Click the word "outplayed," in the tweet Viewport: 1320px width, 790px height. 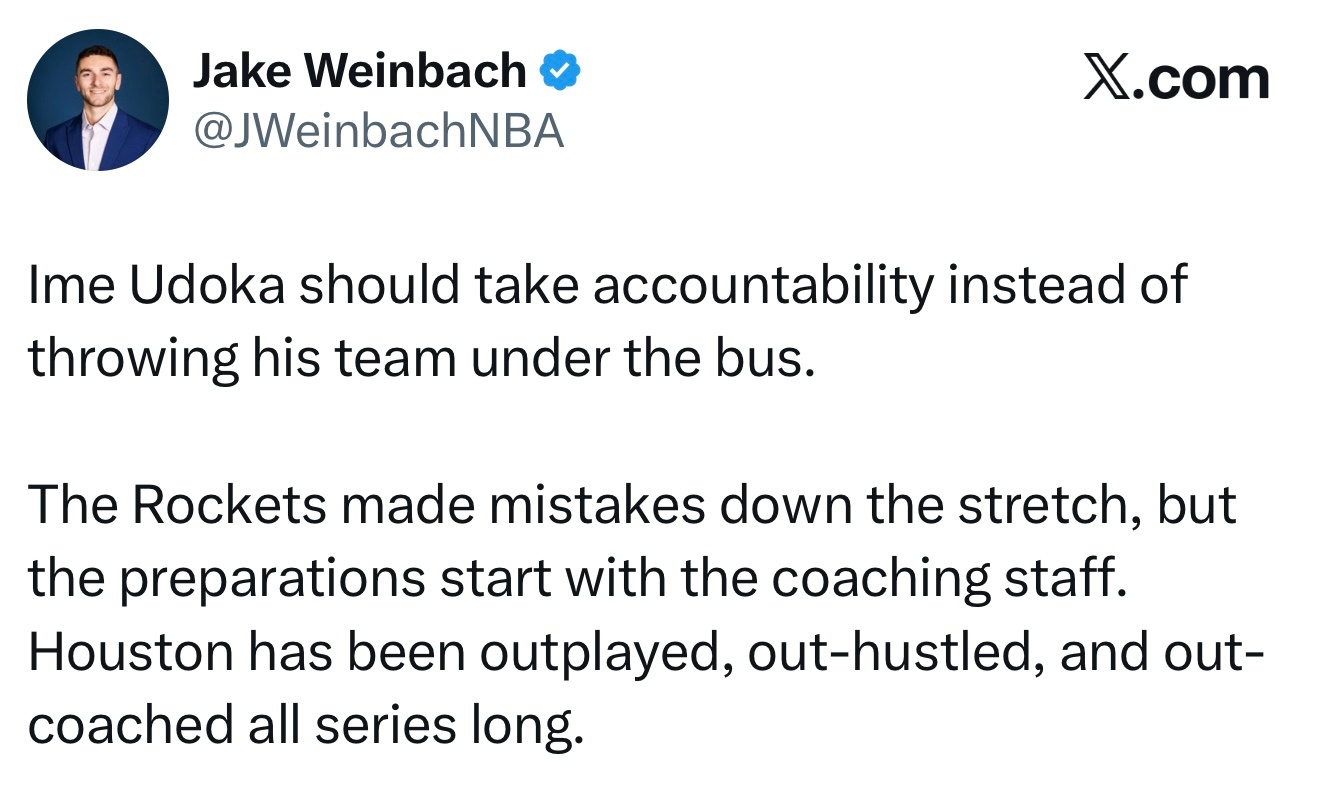click(605, 654)
